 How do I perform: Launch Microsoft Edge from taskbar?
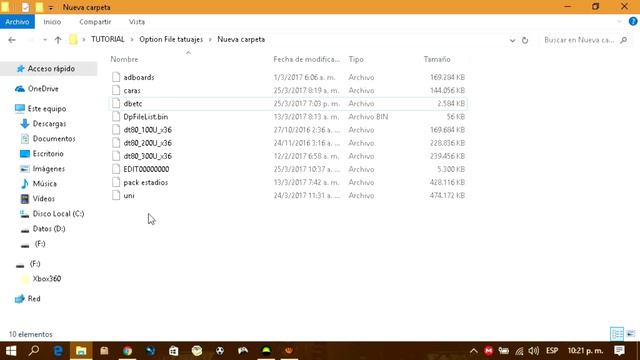tap(58, 351)
